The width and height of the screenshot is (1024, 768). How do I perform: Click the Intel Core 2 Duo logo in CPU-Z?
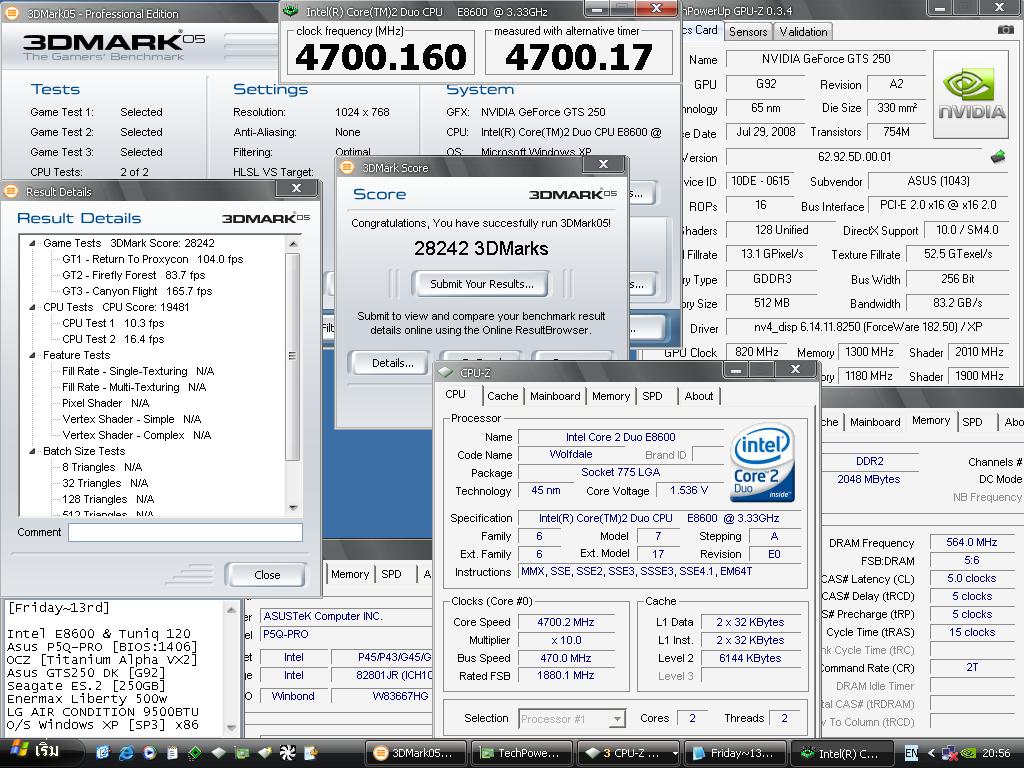pyautogui.click(x=763, y=462)
